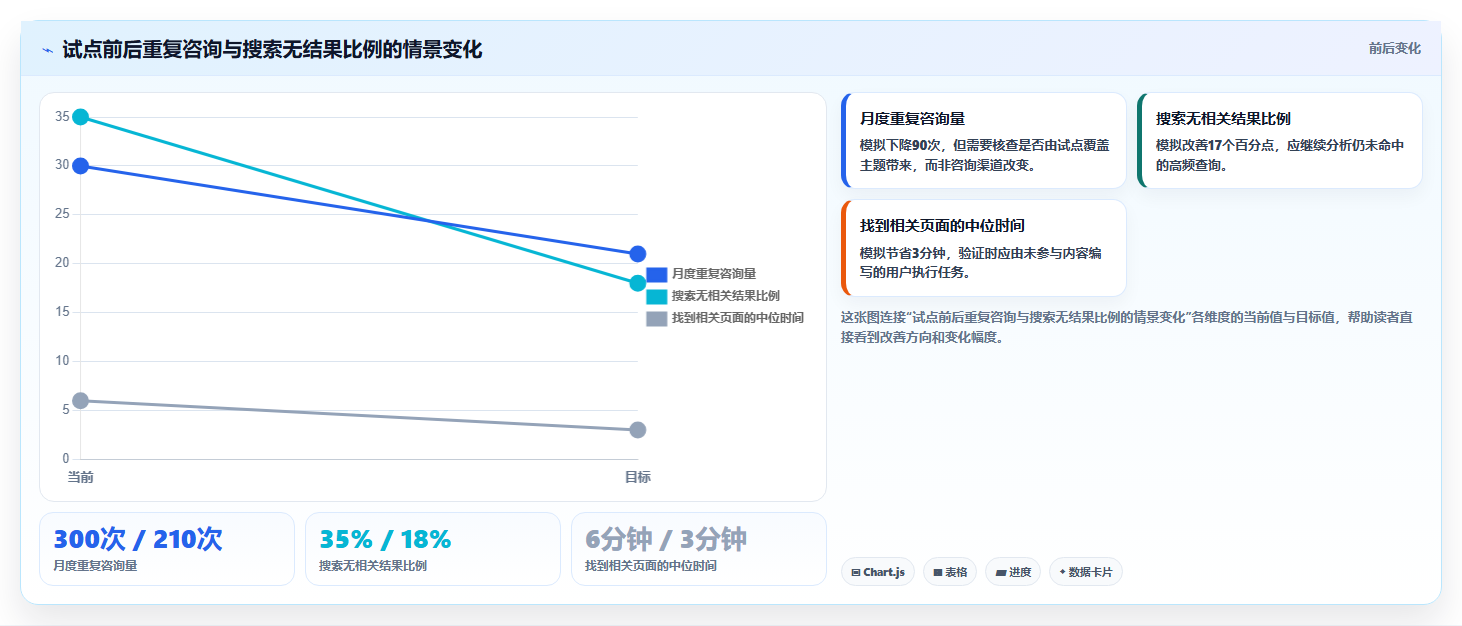The height and width of the screenshot is (626, 1462).
Task: Click the y-axis label 20
Action: (62, 263)
